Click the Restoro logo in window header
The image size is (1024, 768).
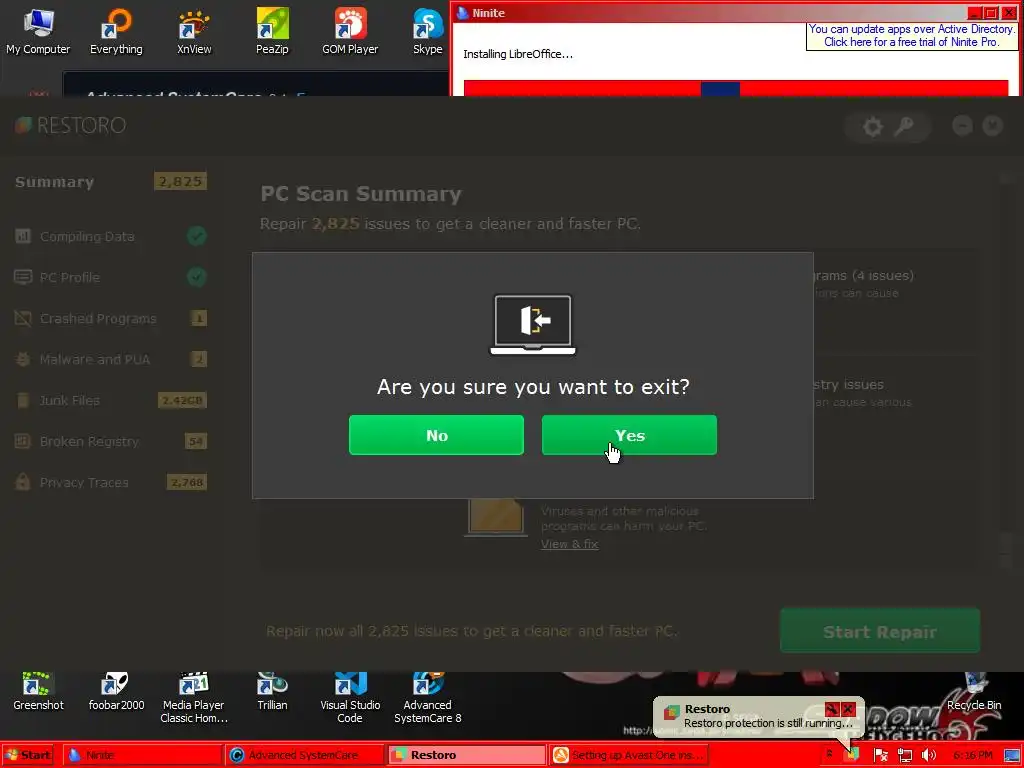pos(71,125)
